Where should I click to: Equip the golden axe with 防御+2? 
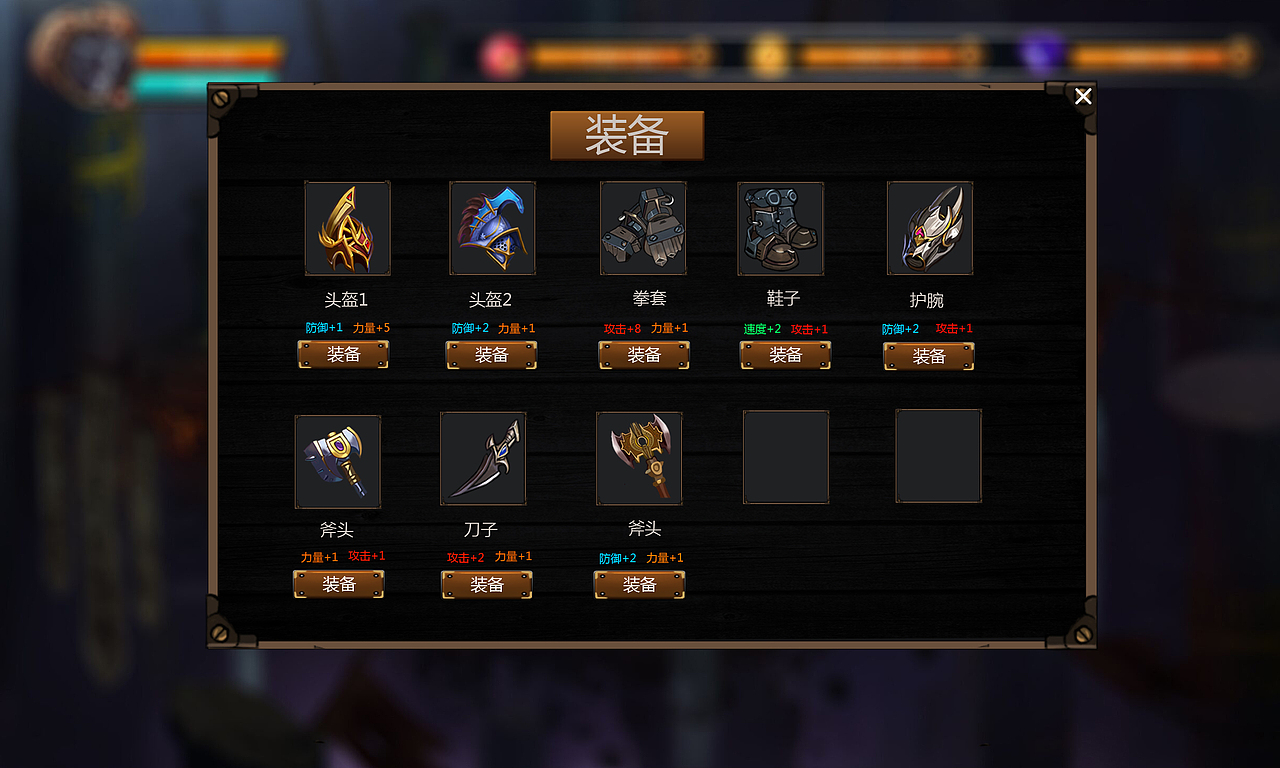tap(639, 585)
